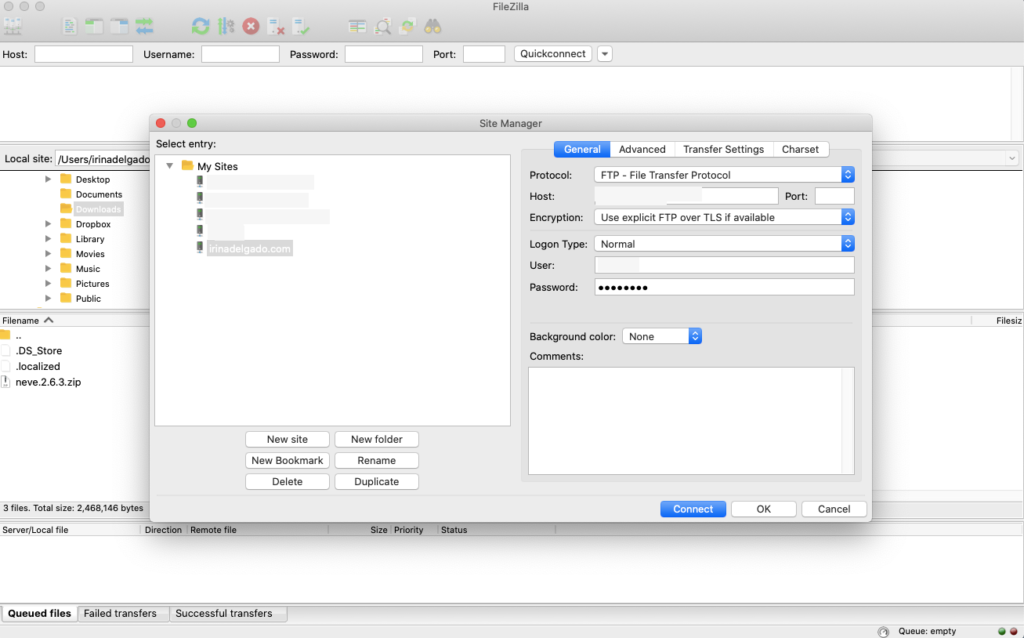Click the zip file icon for neve.2.6.3.zip
The image size is (1024, 638).
point(5,382)
